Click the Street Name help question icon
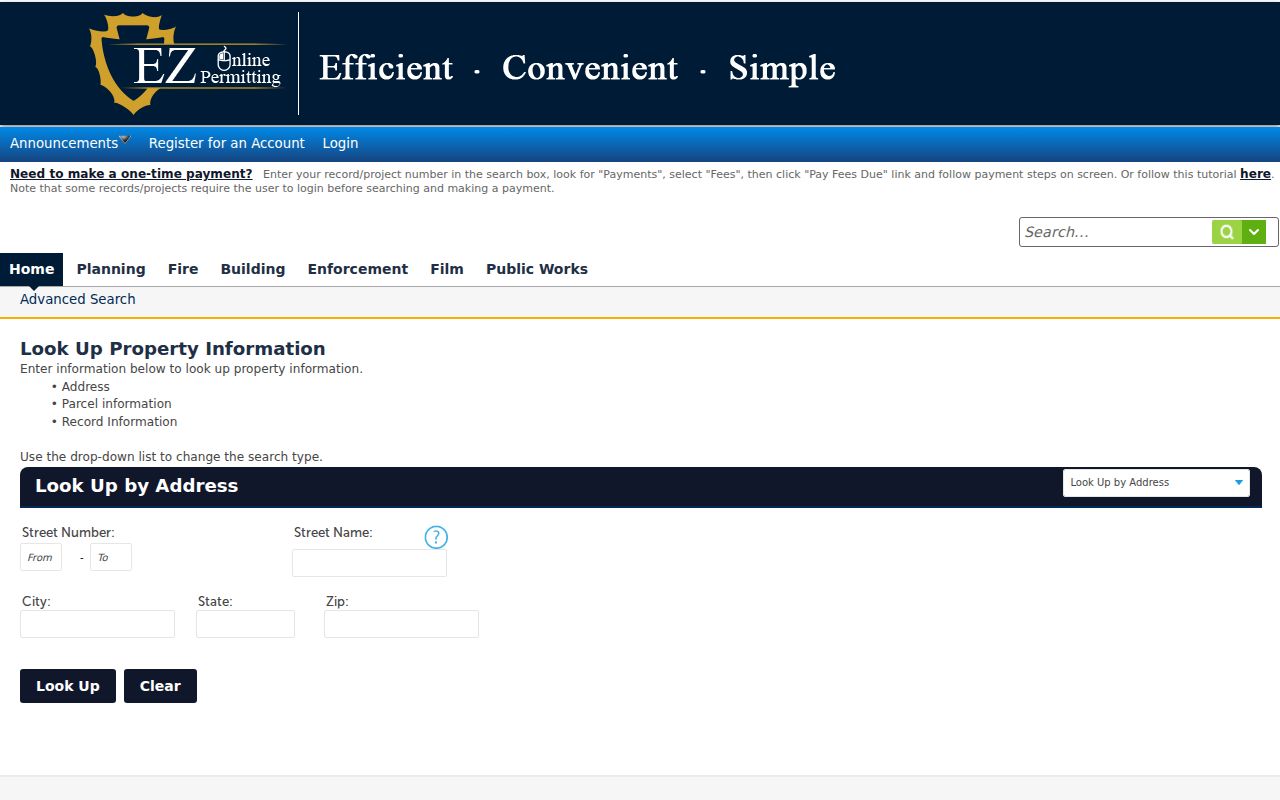The height and width of the screenshot is (800, 1280). [436, 537]
